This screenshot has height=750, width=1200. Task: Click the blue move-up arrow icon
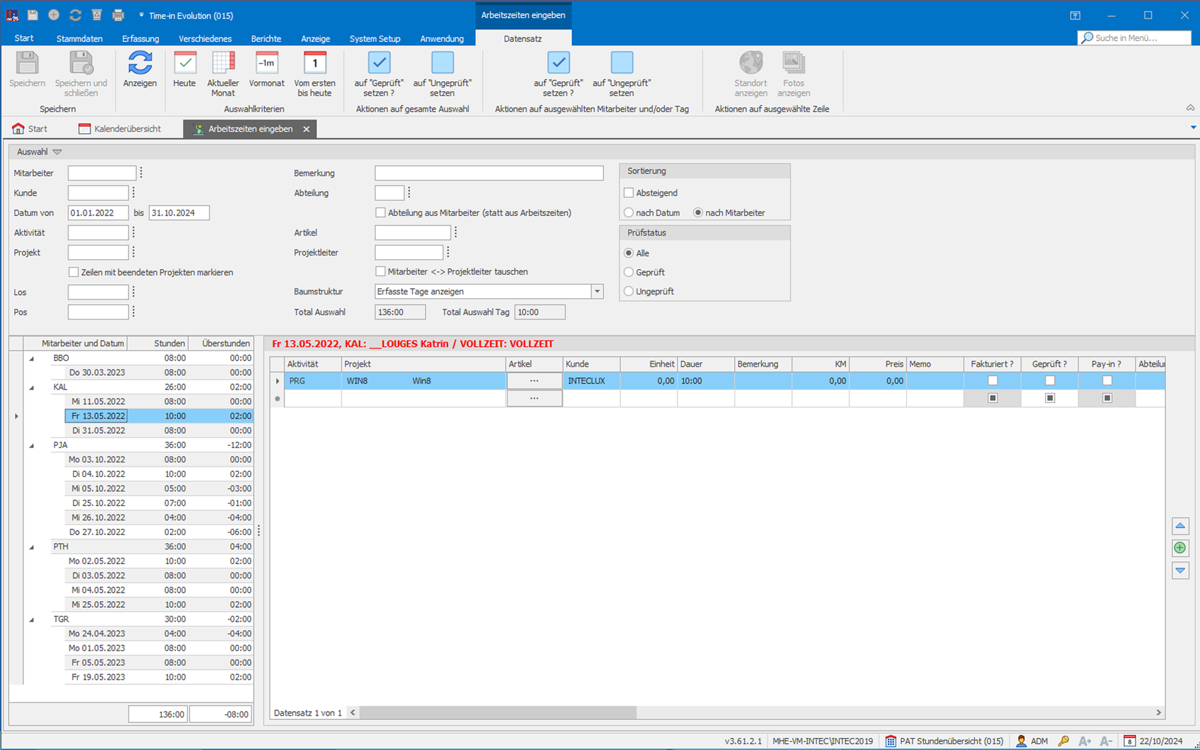point(1180,526)
